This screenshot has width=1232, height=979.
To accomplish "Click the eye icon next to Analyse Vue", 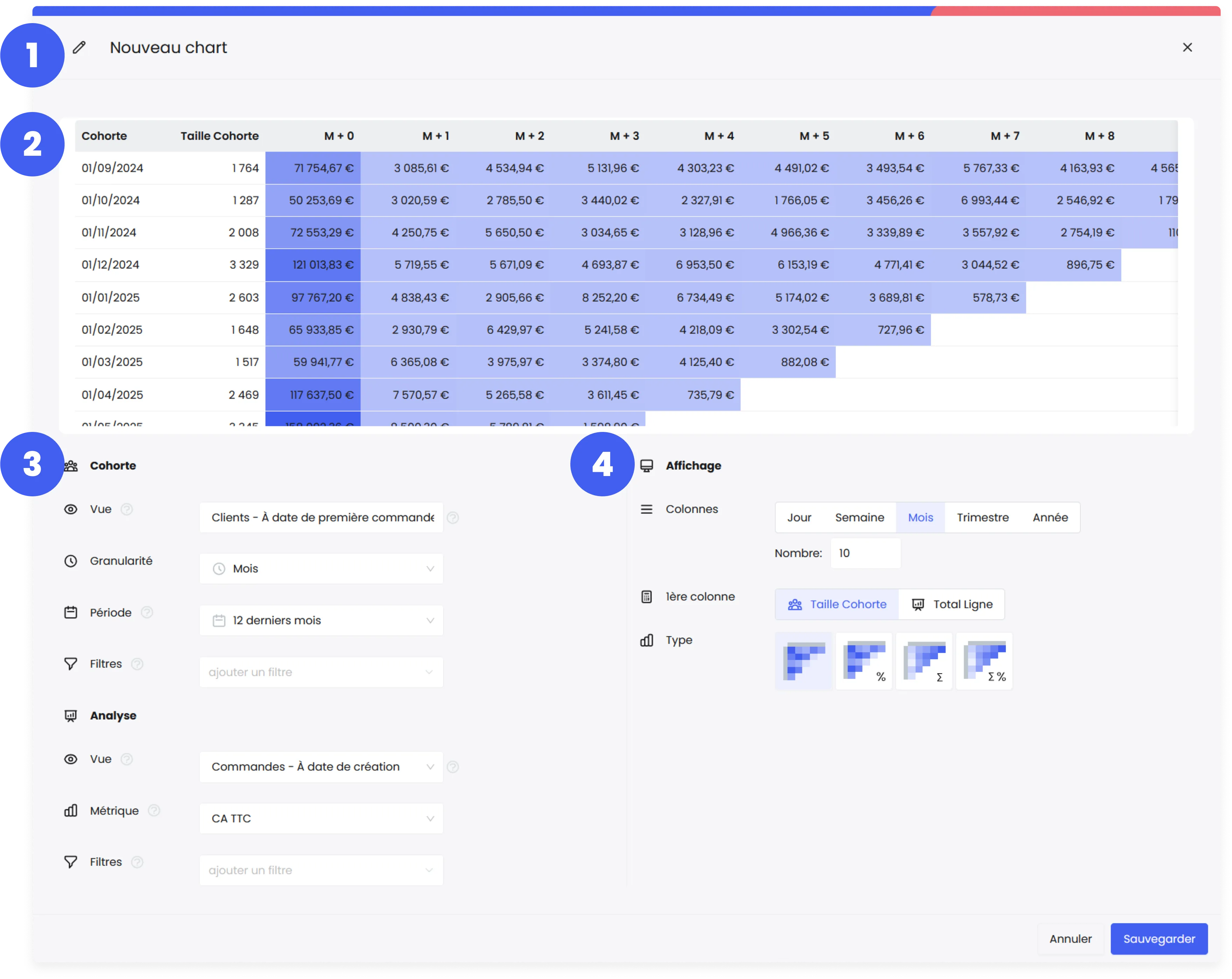I will click(x=70, y=759).
